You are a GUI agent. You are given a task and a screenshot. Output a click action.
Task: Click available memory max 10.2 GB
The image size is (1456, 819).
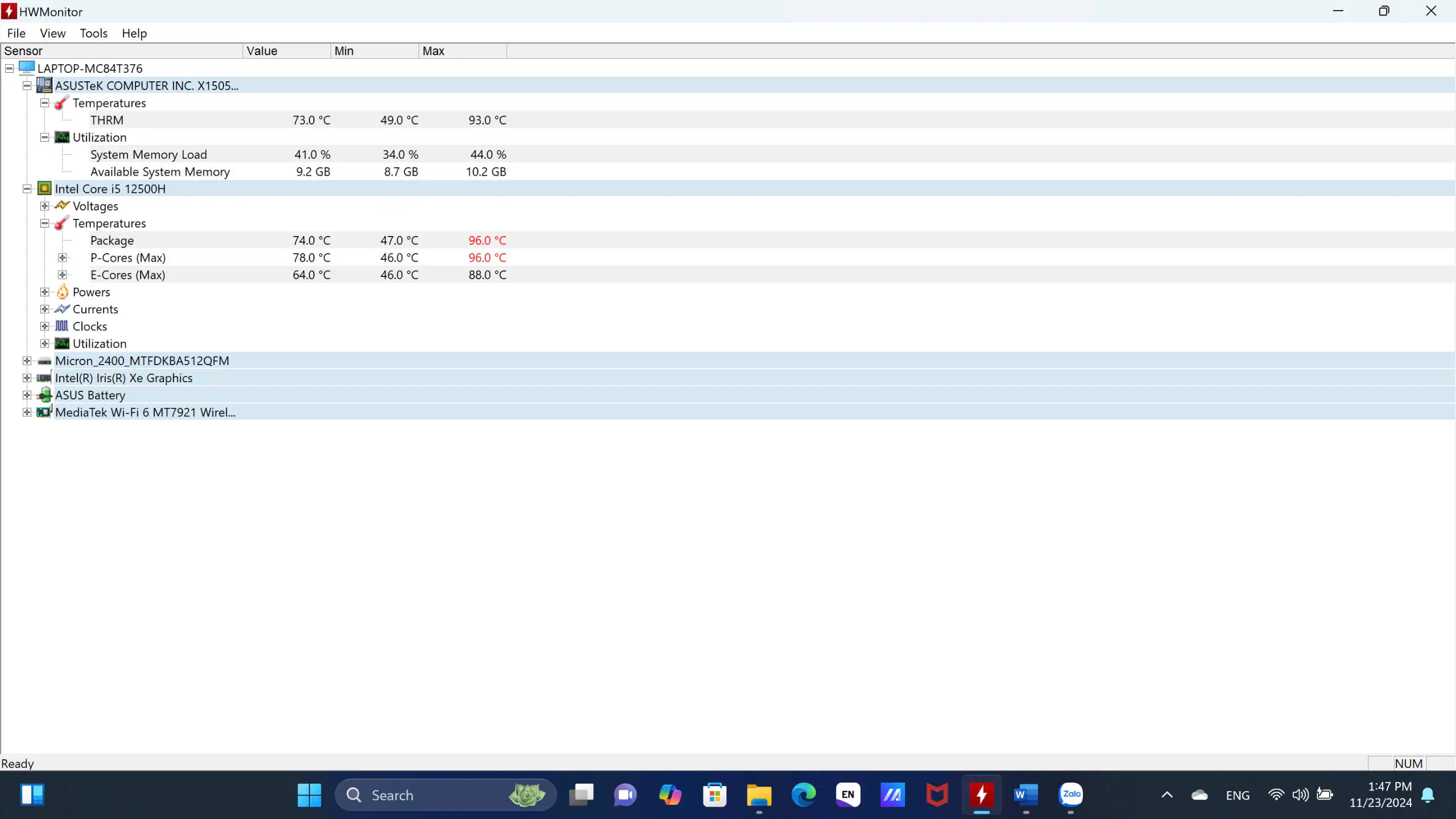click(x=486, y=172)
